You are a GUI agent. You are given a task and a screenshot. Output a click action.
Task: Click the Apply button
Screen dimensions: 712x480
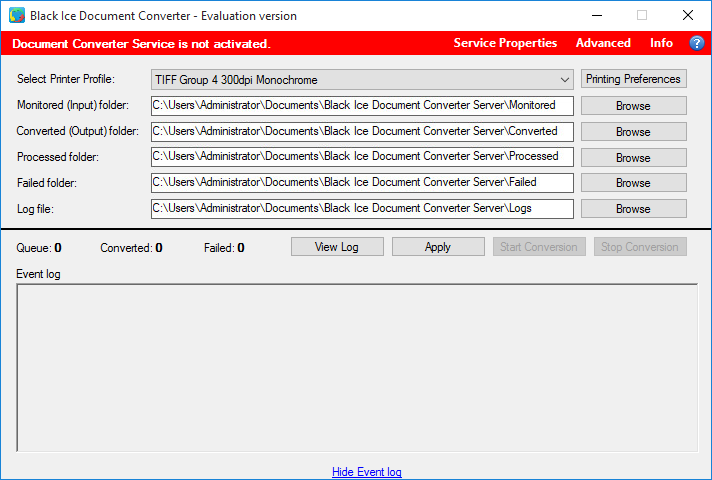point(438,247)
